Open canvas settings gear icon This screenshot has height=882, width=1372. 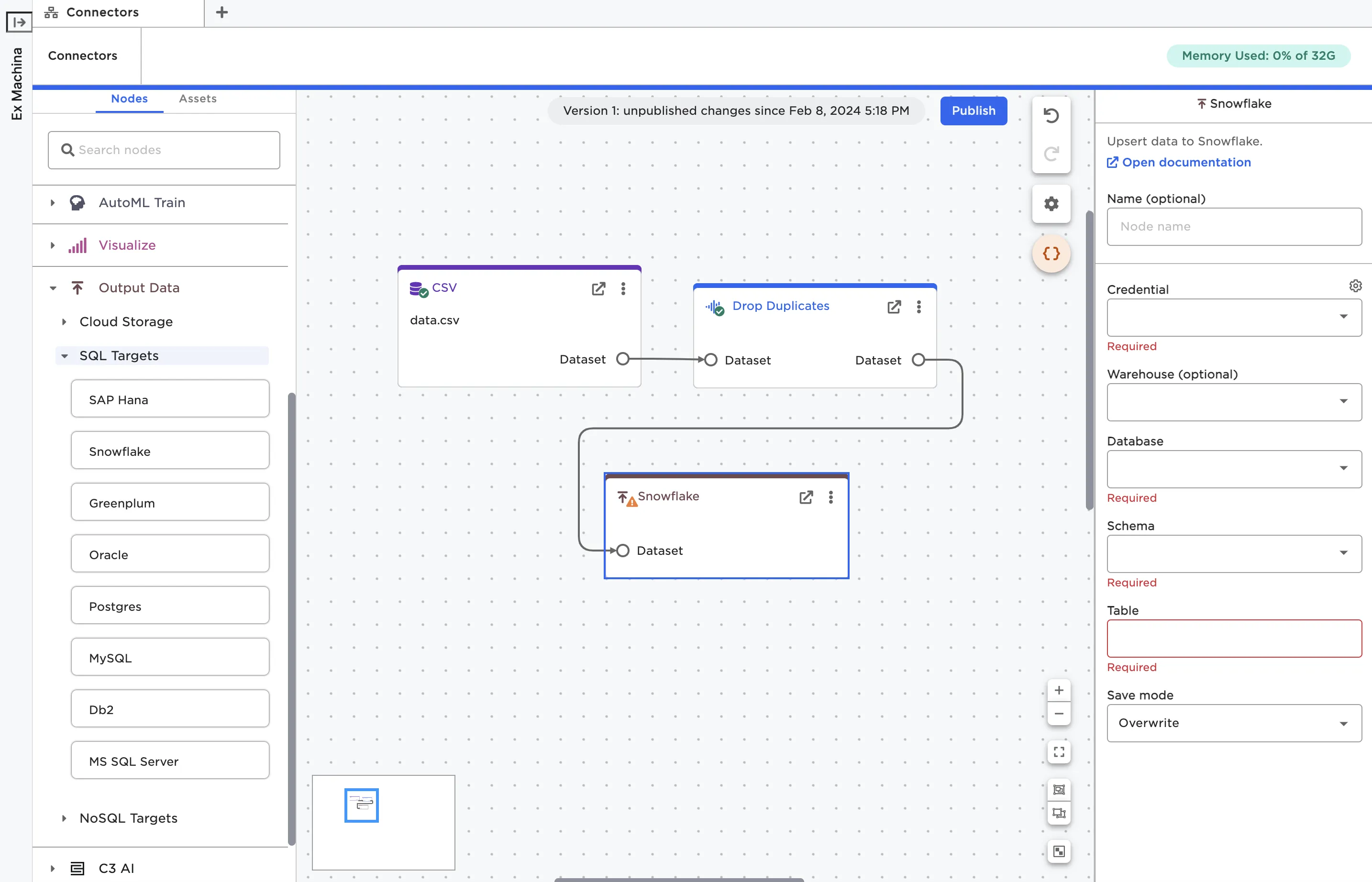tap(1051, 204)
